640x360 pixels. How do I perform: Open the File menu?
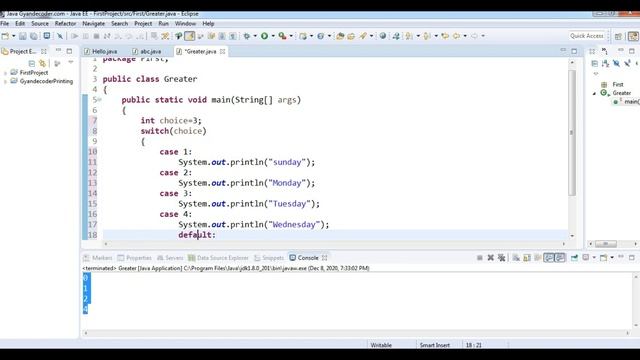(x=5, y=24)
